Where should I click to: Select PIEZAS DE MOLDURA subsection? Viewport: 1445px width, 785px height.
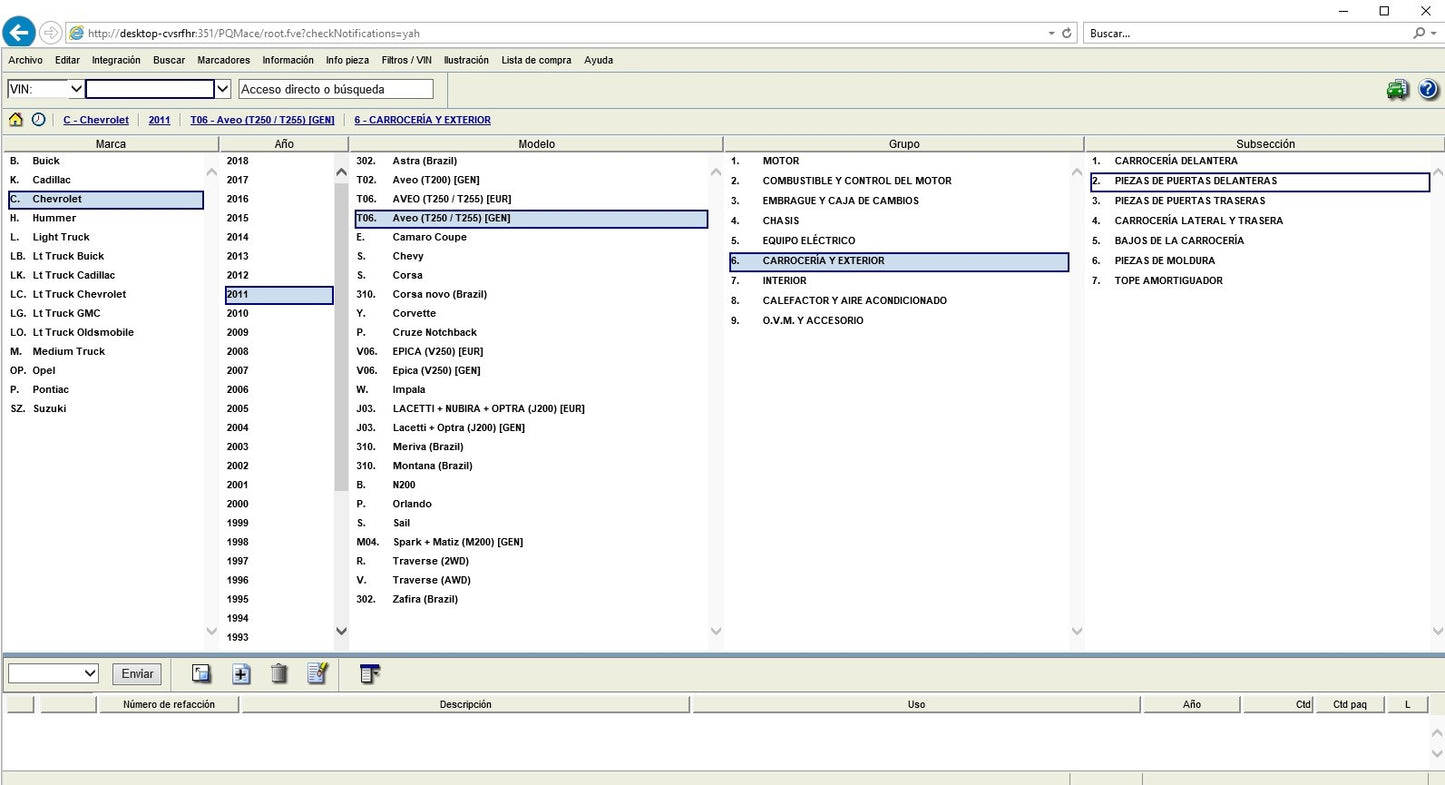1164,261
